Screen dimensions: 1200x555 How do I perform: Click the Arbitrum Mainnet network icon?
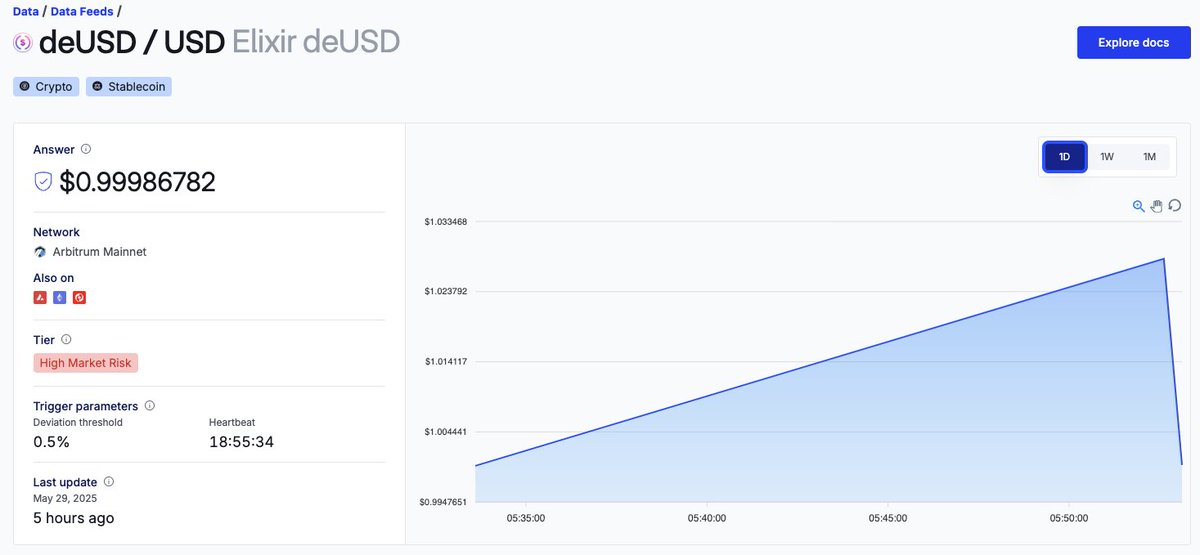(40, 252)
